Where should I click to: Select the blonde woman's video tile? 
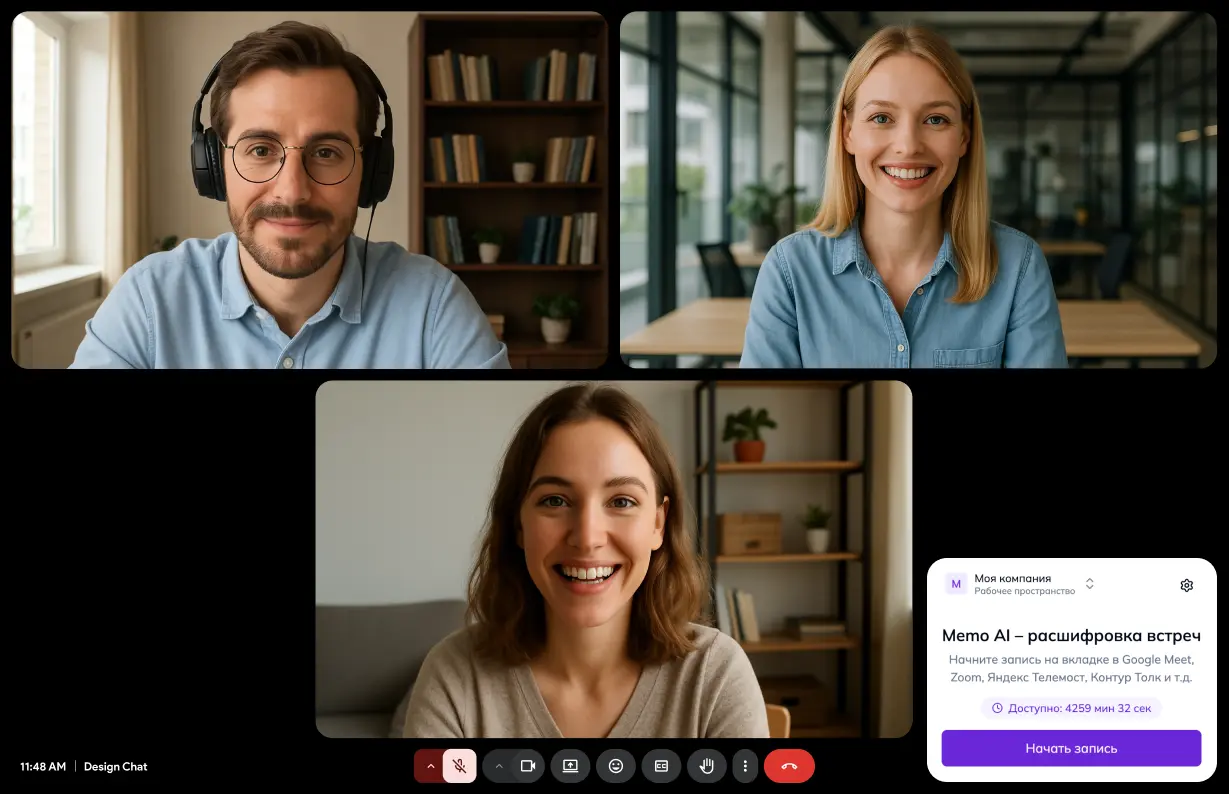tap(917, 190)
